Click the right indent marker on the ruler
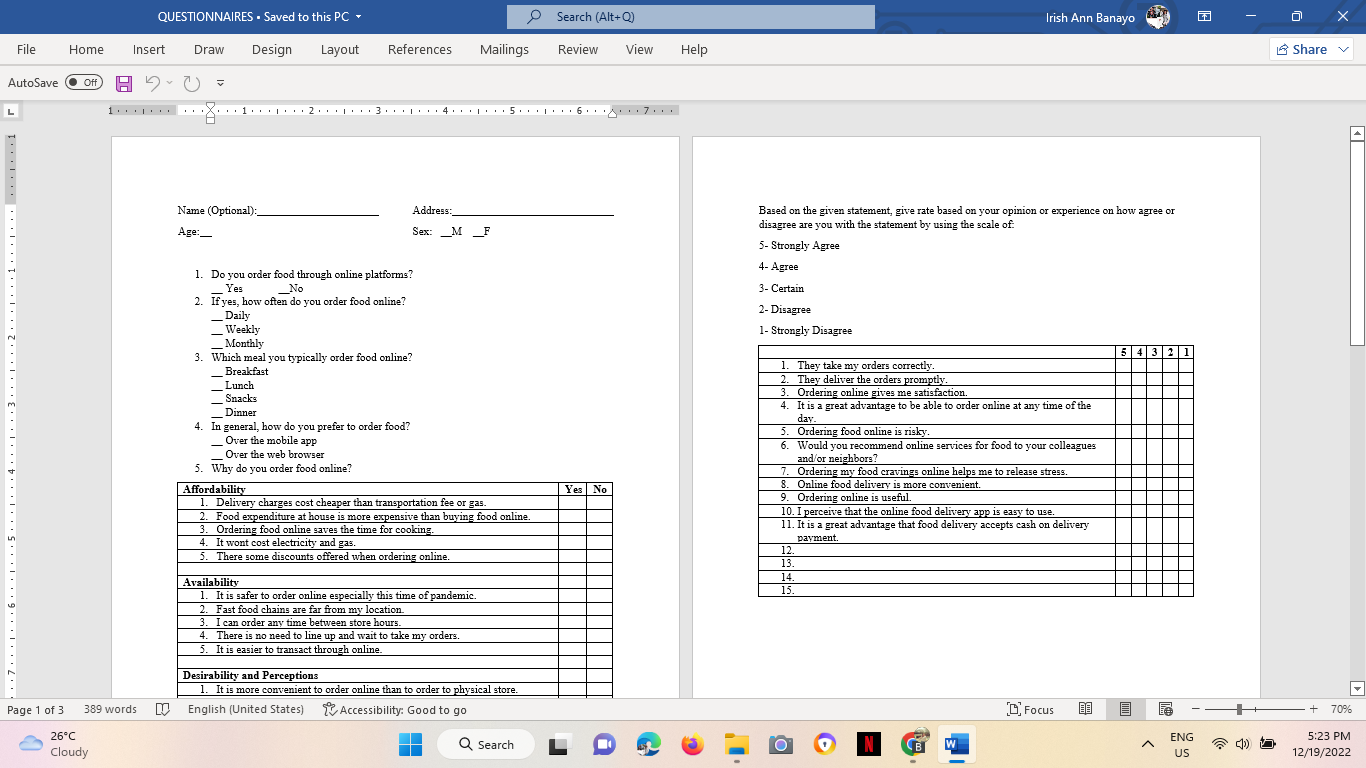The height and width of the screenshot is (768, 1366). (613, 112)
